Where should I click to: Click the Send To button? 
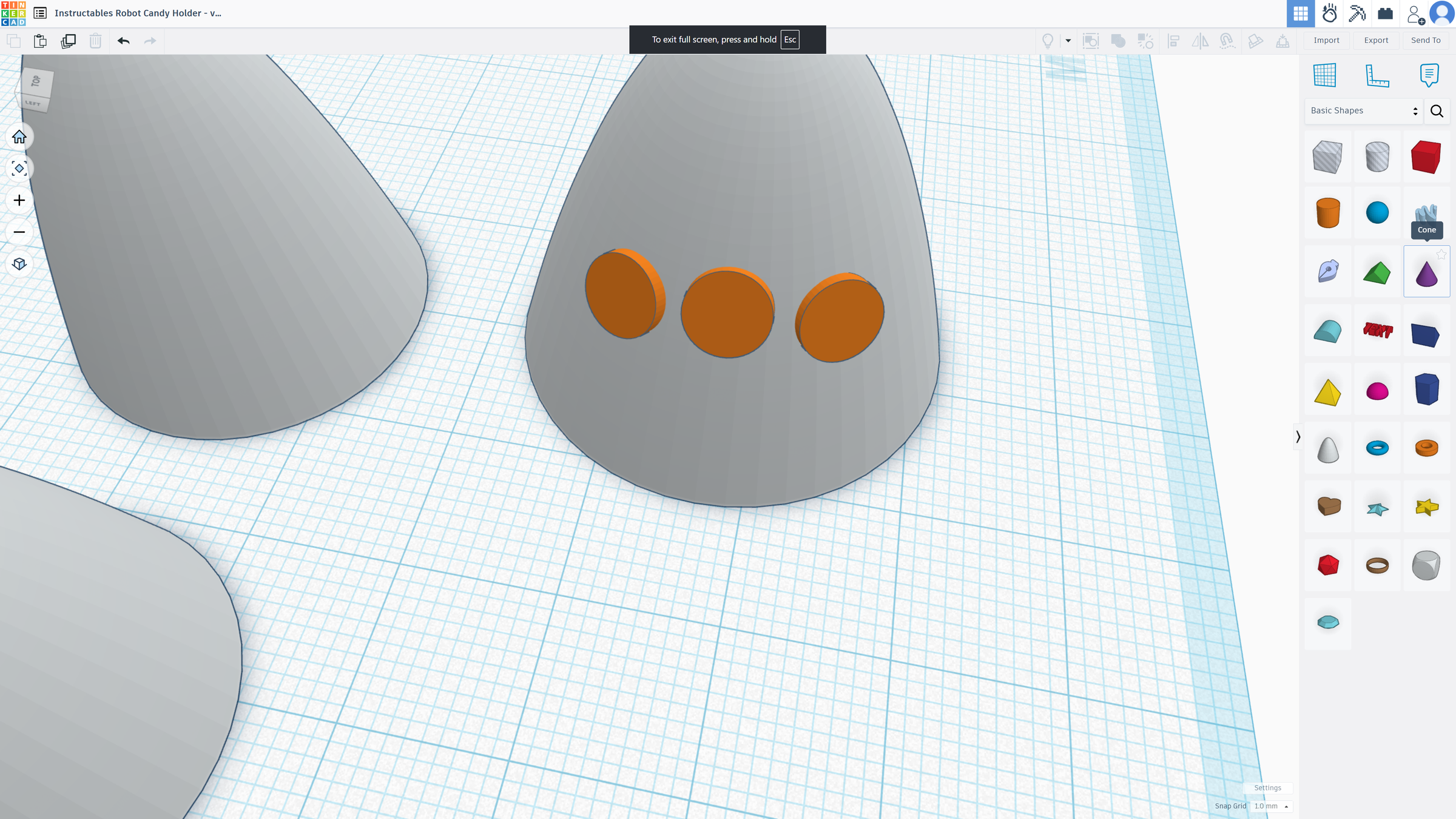tap(1426, 40)
